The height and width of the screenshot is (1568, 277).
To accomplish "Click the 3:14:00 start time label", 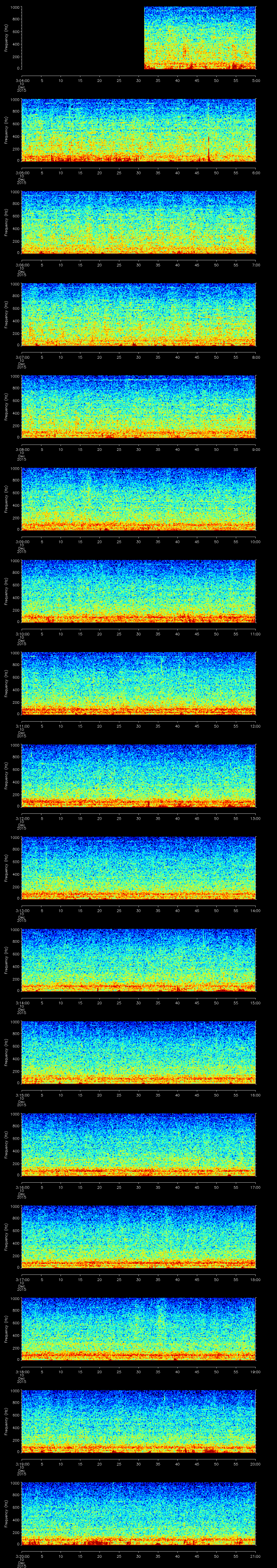I will [22, 1003].
